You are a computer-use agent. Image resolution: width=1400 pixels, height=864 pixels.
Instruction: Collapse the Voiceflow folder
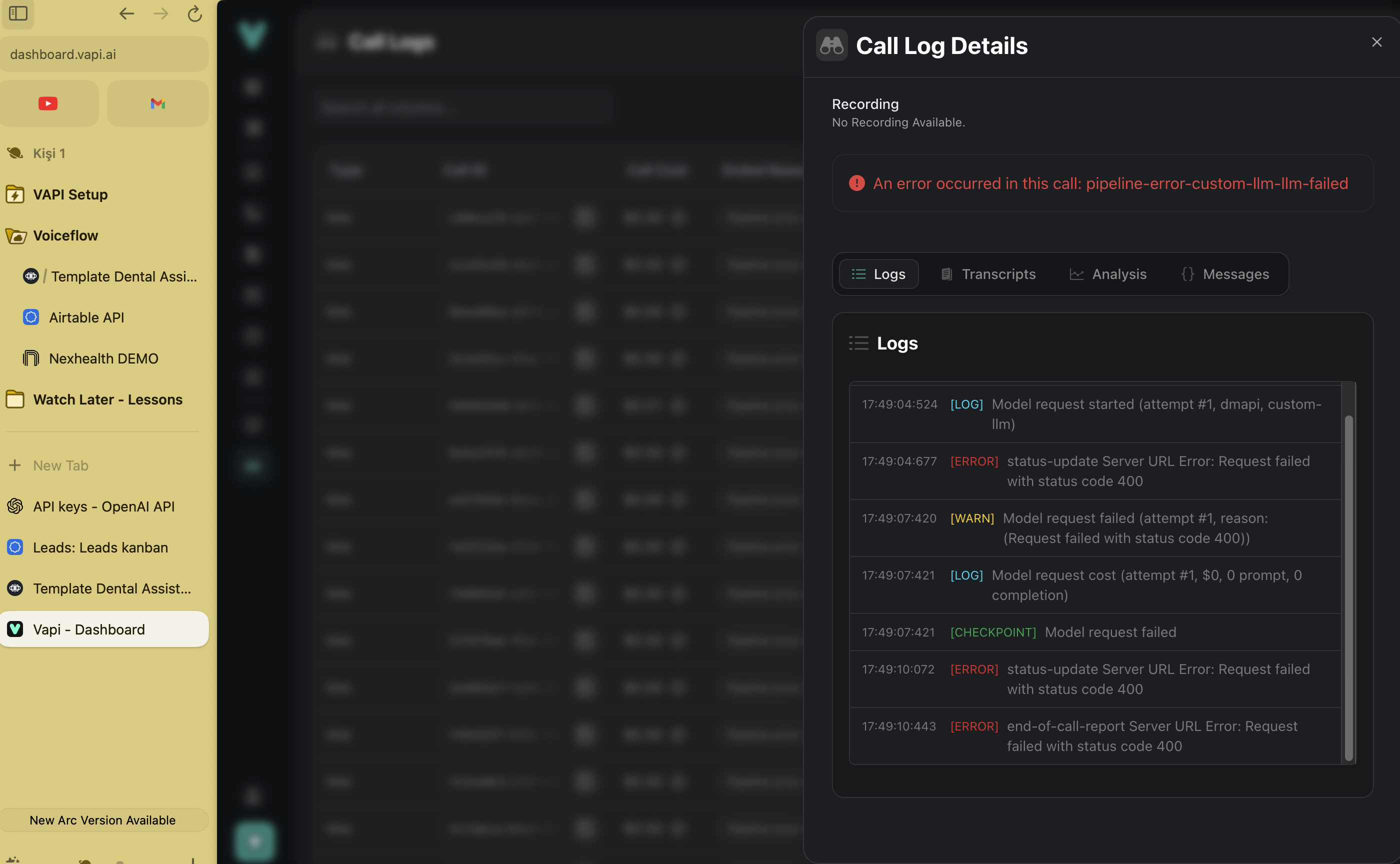(65, 235)
